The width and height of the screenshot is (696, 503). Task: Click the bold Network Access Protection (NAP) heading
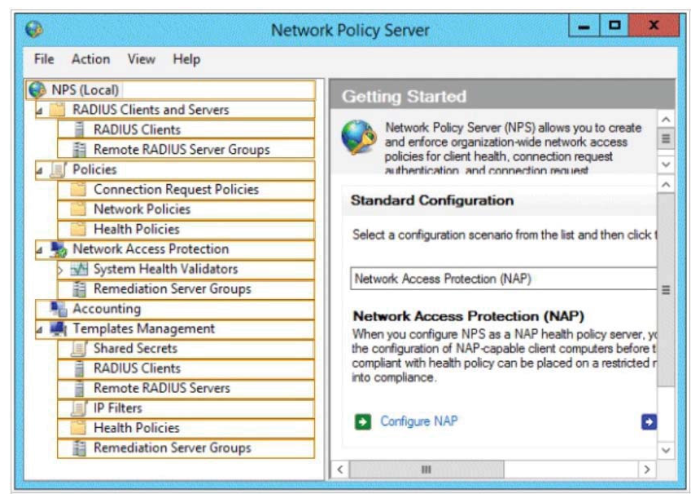[x=468, y=316]
